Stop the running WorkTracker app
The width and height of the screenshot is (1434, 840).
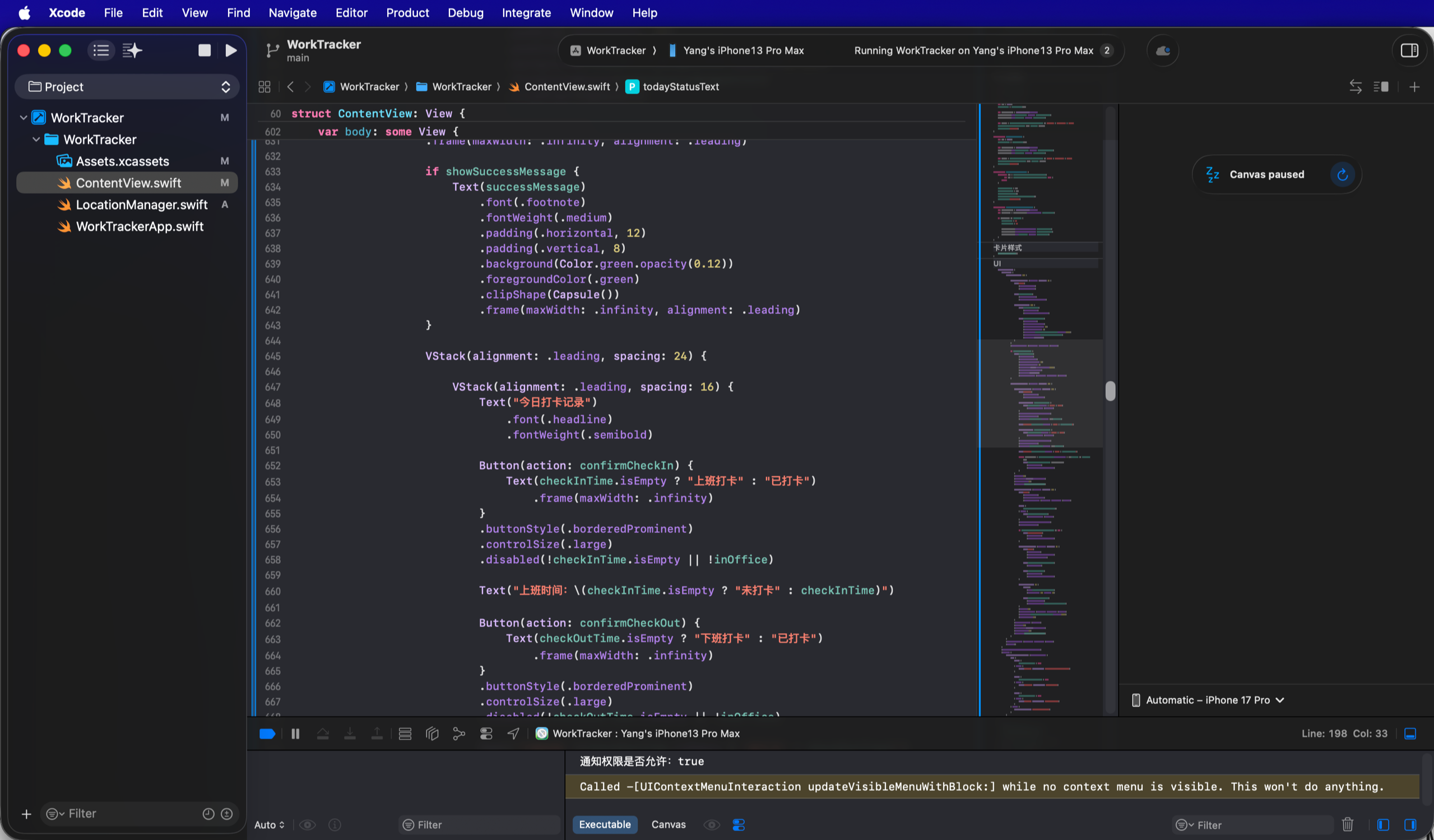pos(205,50)
